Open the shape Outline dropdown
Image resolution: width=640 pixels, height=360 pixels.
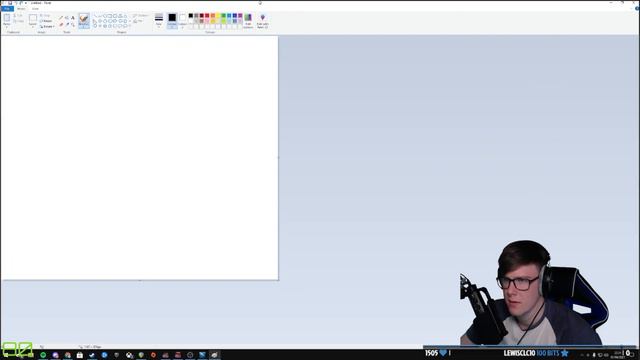(141, 16)
